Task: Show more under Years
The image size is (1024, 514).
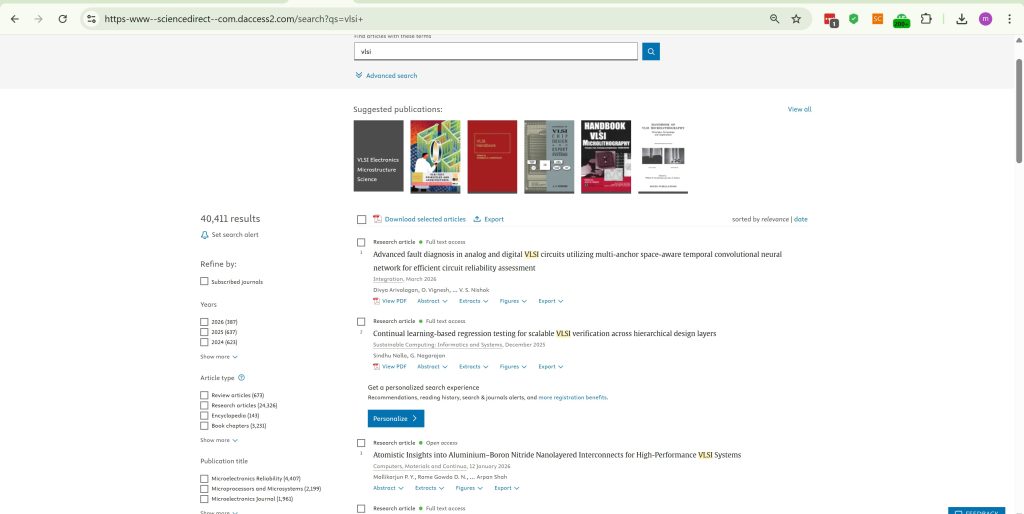Action: (x=219, y=357)
